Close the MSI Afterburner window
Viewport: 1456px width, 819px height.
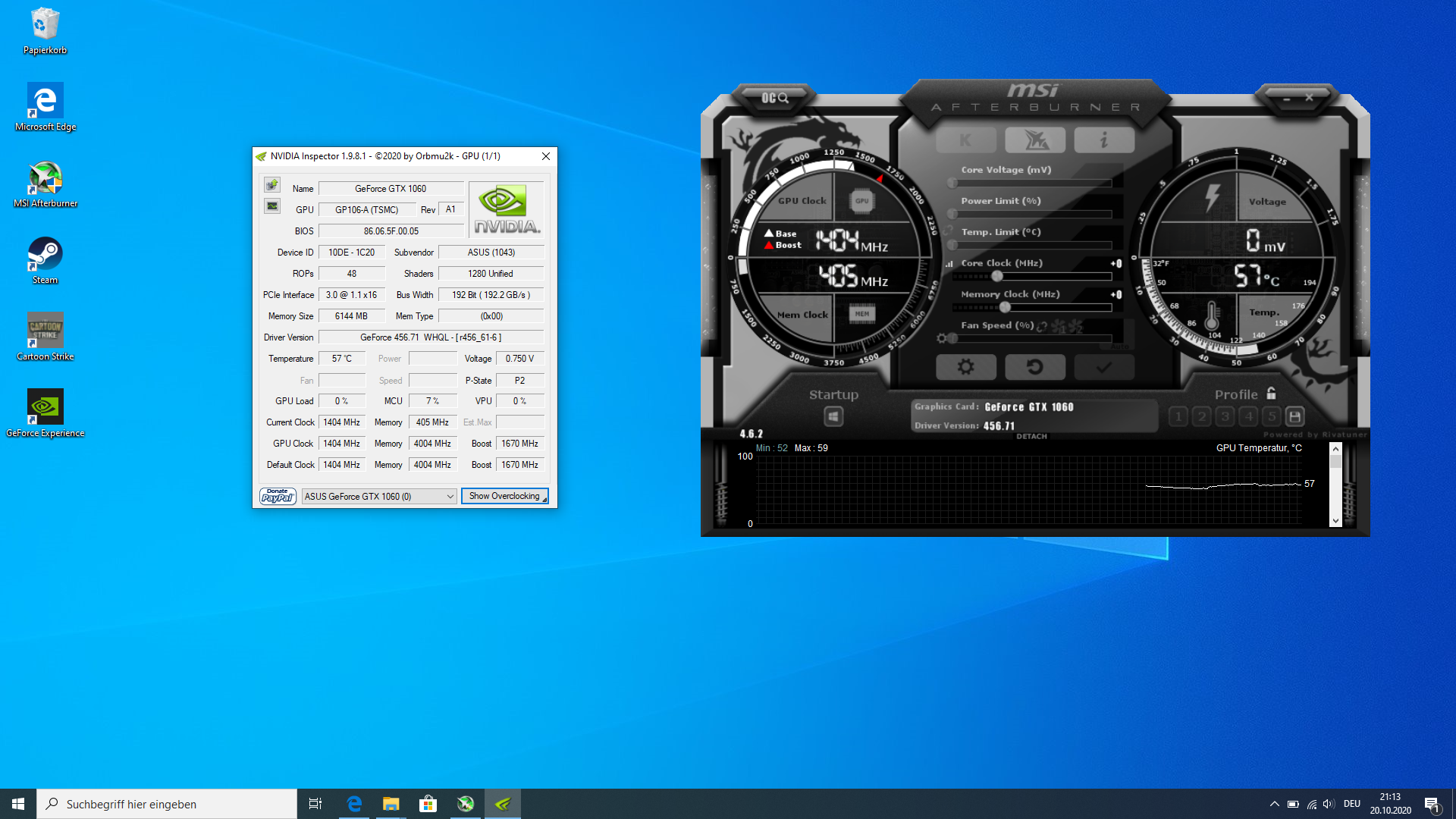point(1309,98)
